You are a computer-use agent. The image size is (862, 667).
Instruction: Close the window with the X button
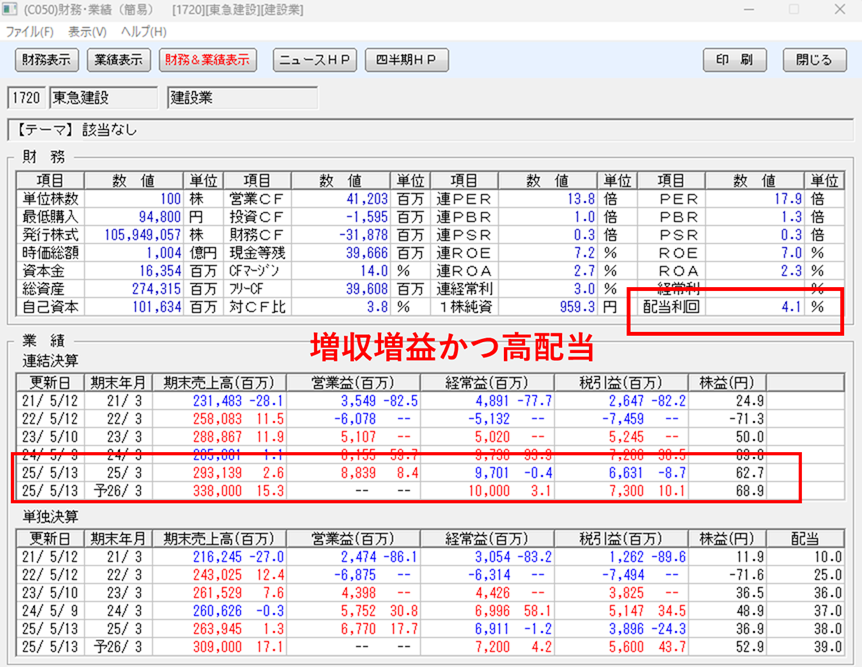pyautogui.click(x=838, y=9)
